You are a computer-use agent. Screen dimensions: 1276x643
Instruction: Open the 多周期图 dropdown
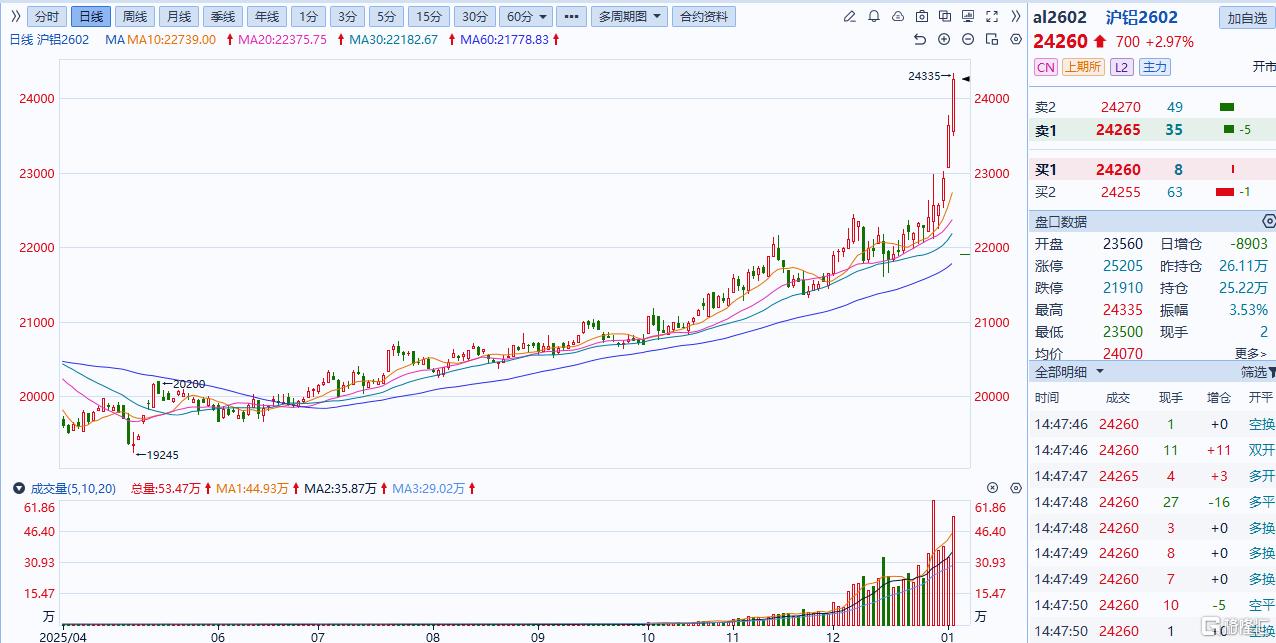(626, 17)
